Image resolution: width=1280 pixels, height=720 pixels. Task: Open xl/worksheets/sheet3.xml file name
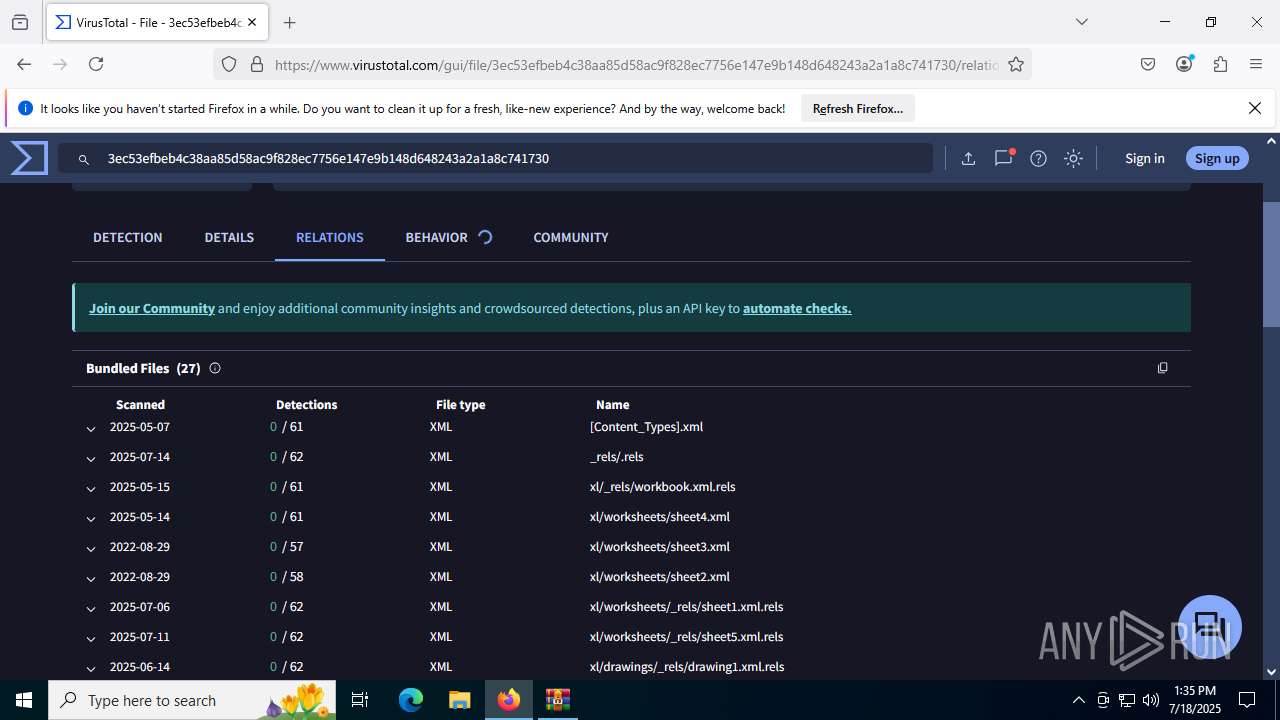(660, 547)
